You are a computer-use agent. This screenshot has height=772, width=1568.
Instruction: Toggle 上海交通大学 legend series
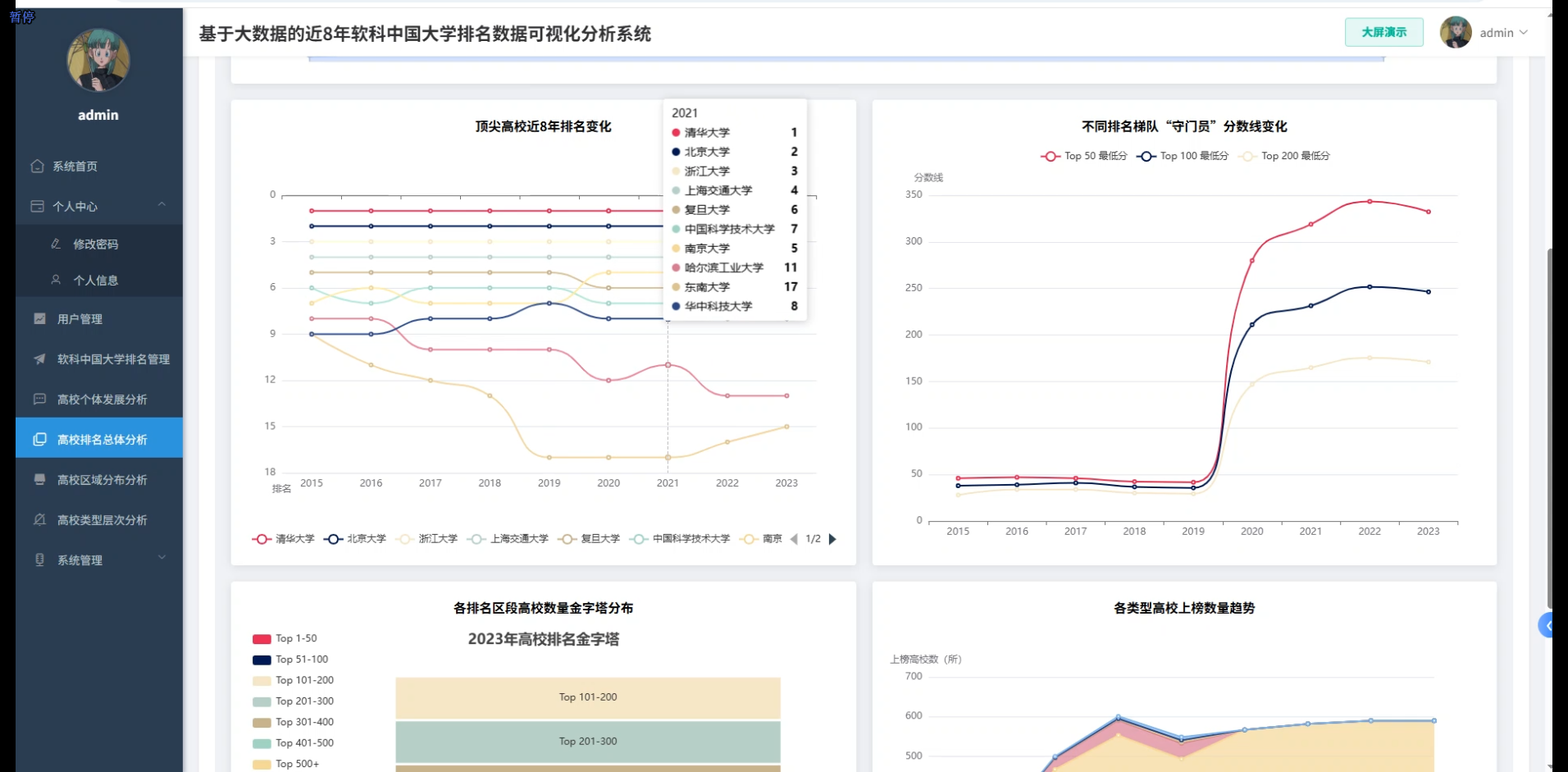click(x=508, y=539)
